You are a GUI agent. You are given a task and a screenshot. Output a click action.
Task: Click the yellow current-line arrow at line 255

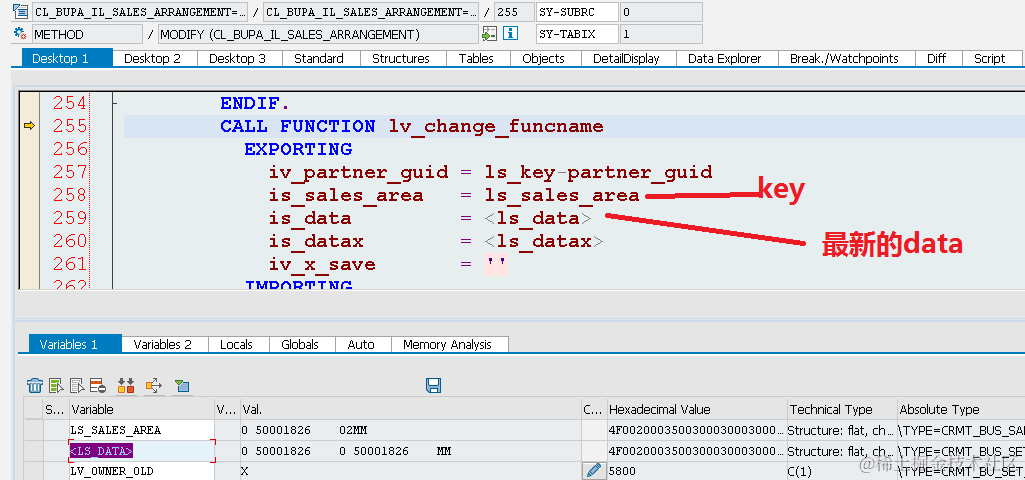coord(29,126)
